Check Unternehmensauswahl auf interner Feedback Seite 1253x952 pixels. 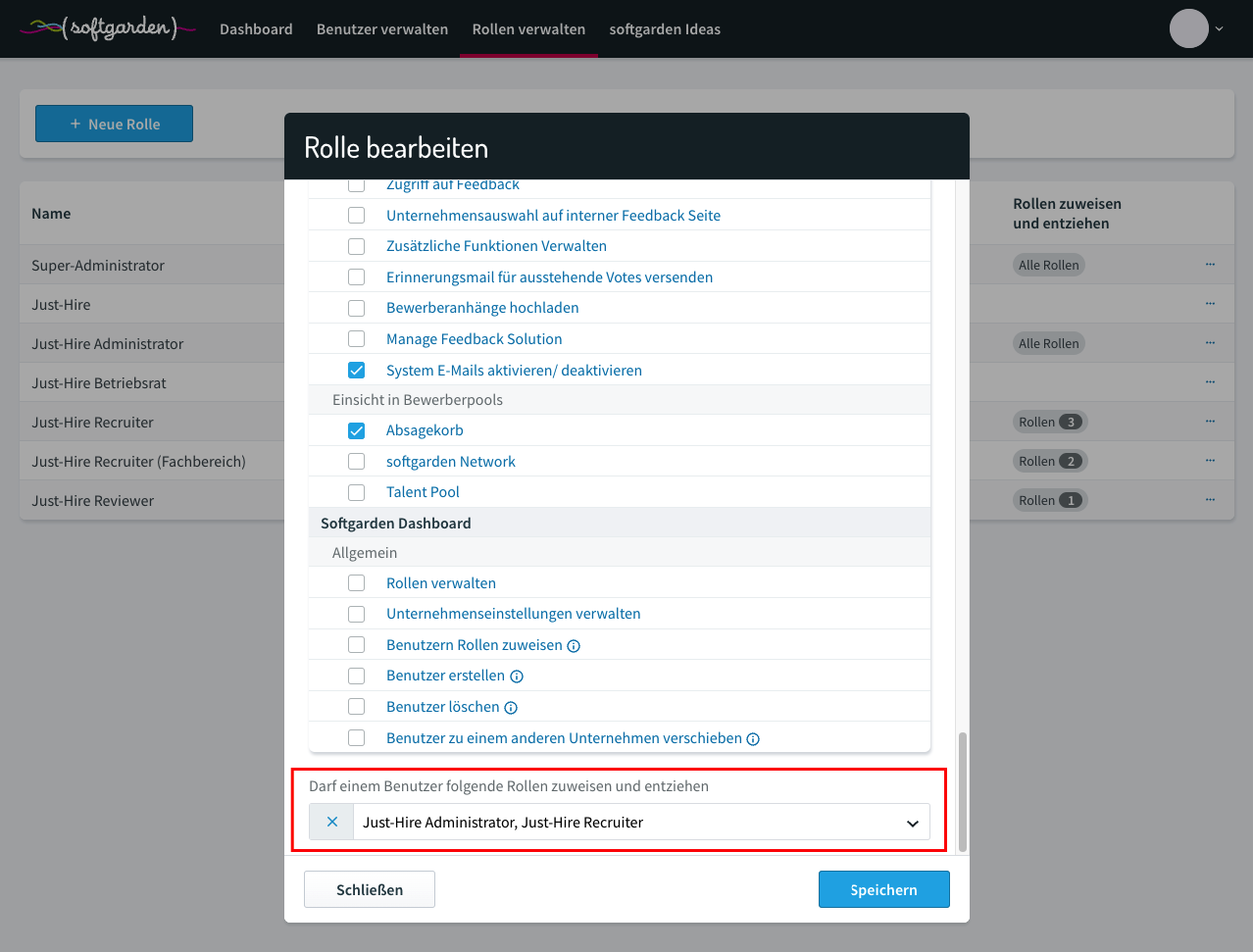[x=357, y=216]
